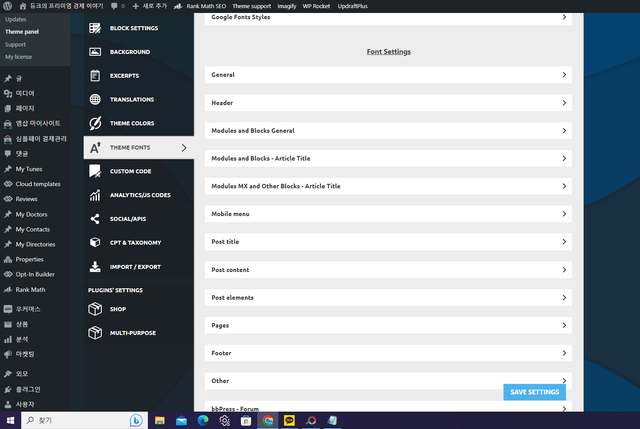Expand the Footer font section
This screenshot has width=640, height=429.
tap(388, 353)
